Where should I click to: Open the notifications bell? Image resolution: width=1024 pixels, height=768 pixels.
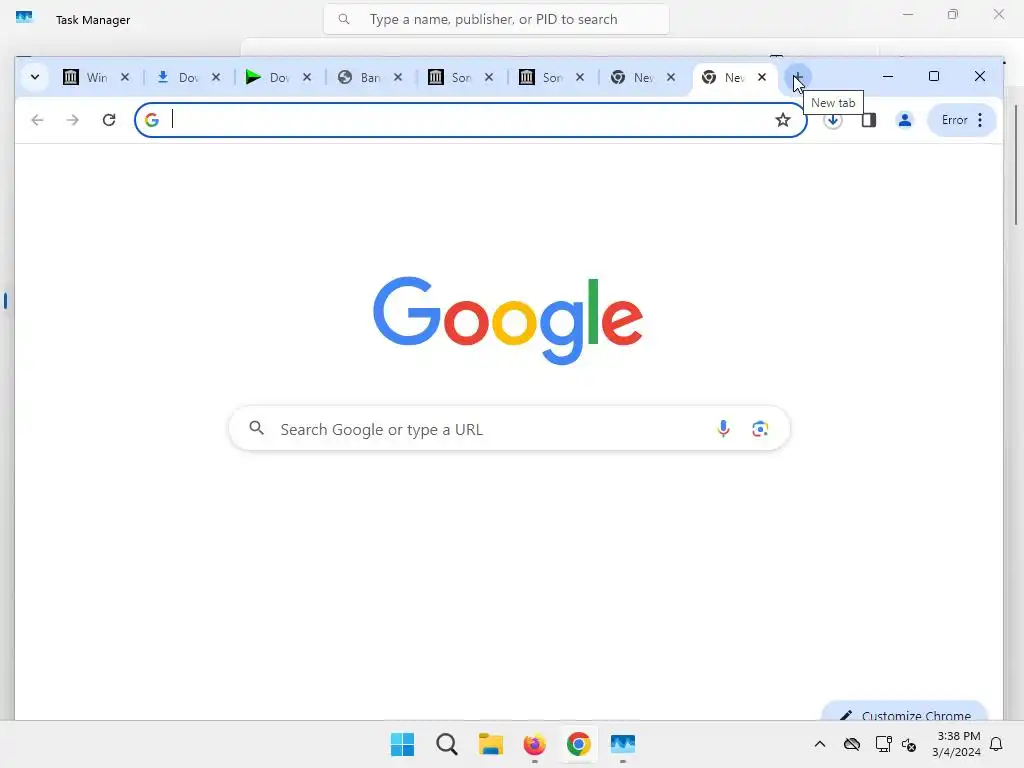[x=996, y=744]
